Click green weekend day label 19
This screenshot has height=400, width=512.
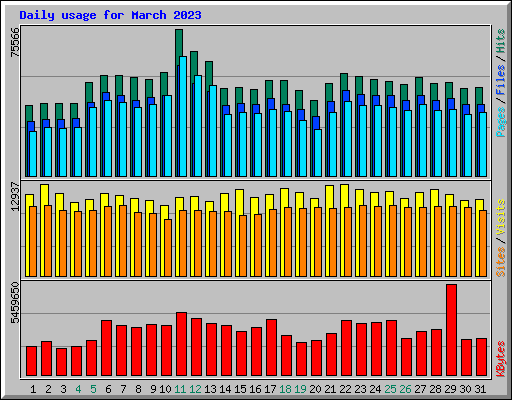pyautogui.click(x=300, y=389)
